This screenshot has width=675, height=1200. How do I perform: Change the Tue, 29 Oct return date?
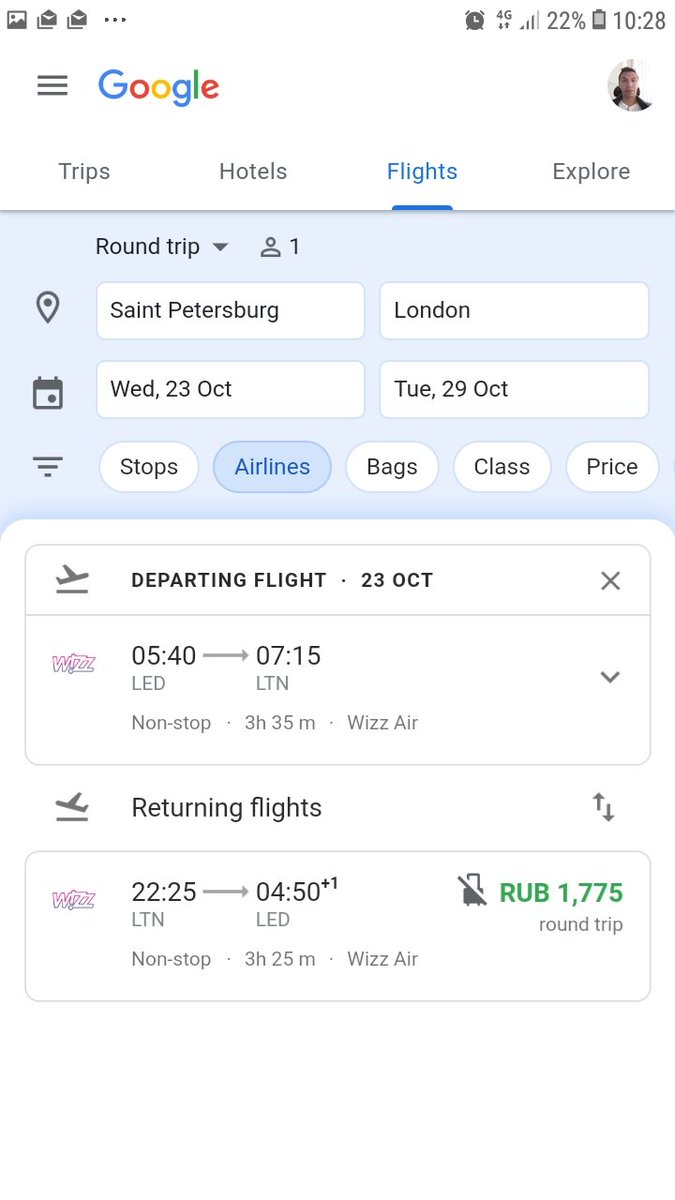[x=514, y=389]
